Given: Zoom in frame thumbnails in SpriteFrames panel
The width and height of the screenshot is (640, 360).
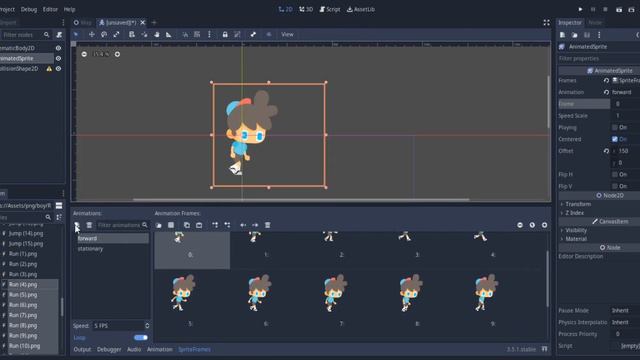Looking at the screenshot, I should (x=544, y=225).
